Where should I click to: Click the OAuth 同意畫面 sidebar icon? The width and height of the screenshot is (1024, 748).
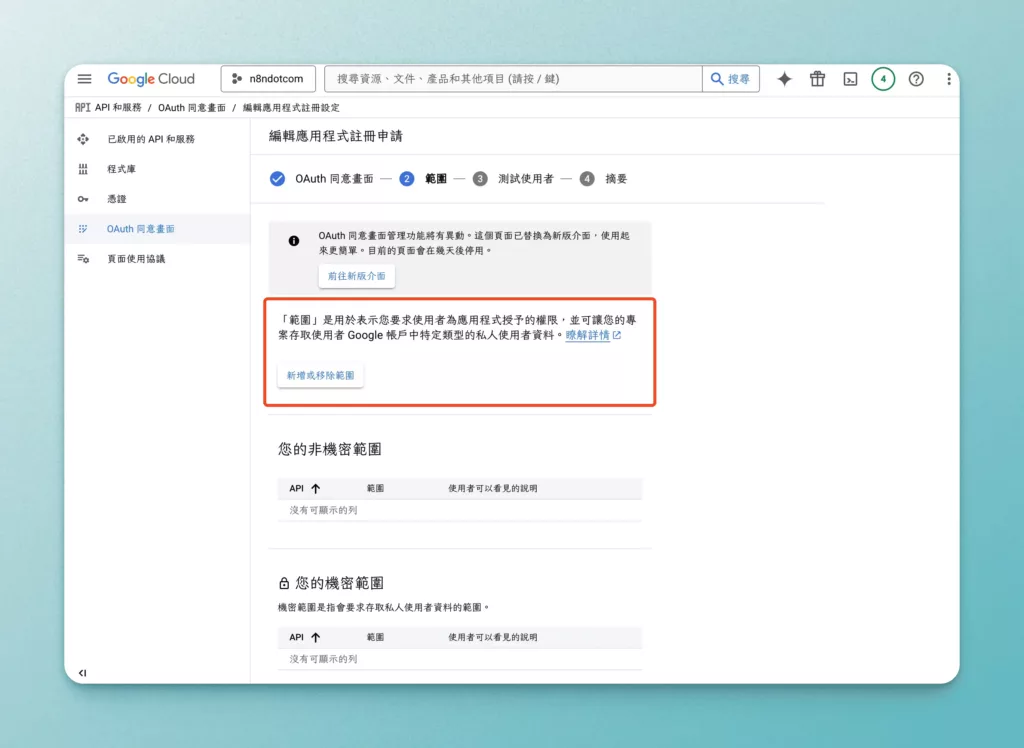83,229
